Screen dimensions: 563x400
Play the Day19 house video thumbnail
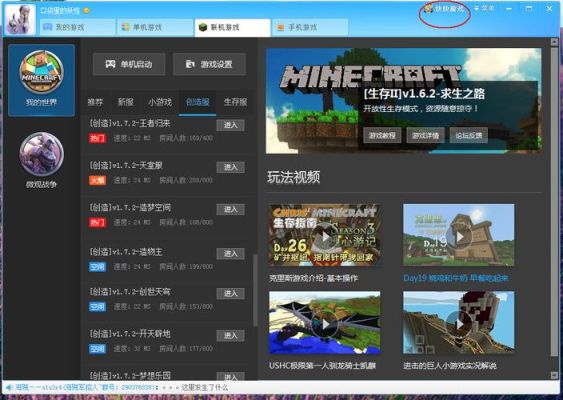click(x=459, y=235)
